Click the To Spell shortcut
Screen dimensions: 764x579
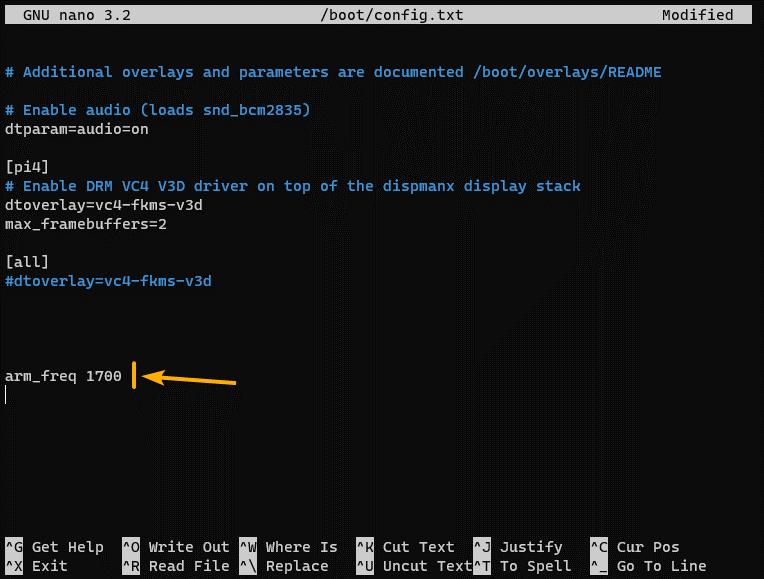535,566
